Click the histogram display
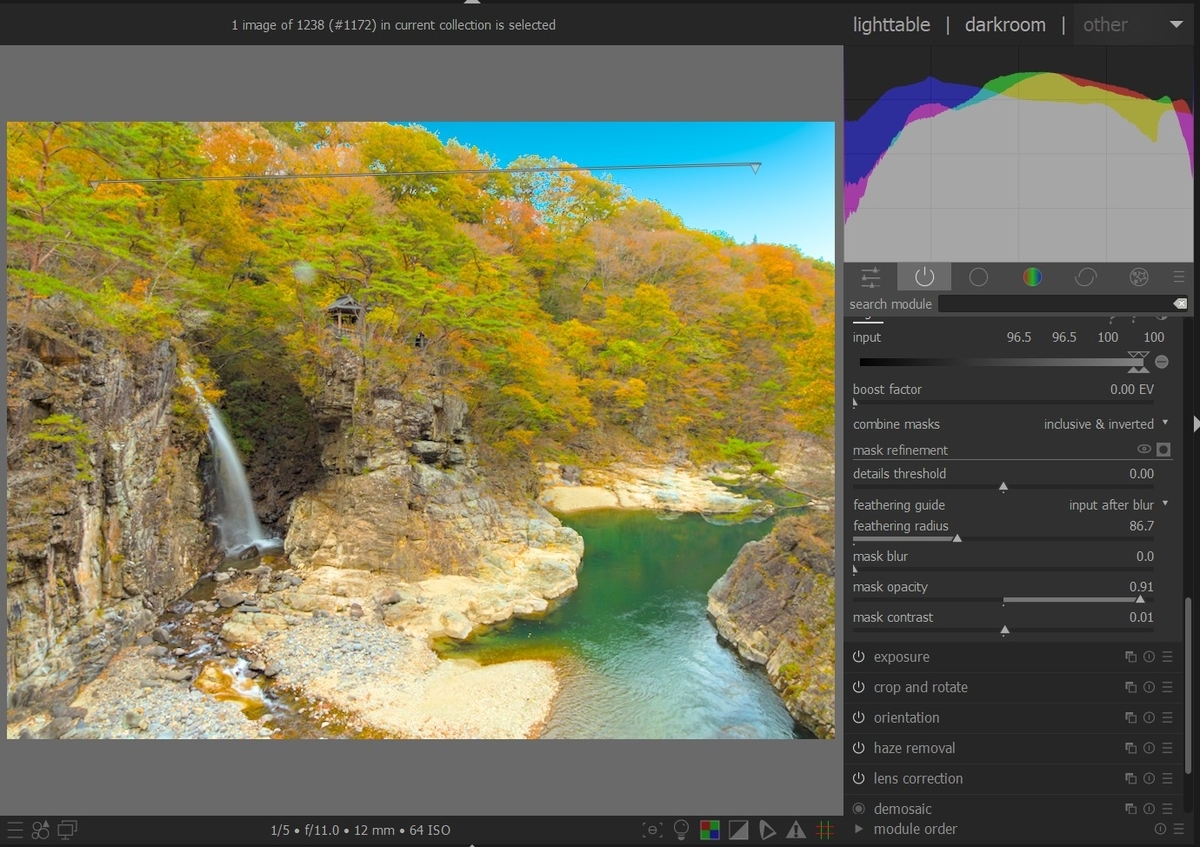 point(1019,154)
